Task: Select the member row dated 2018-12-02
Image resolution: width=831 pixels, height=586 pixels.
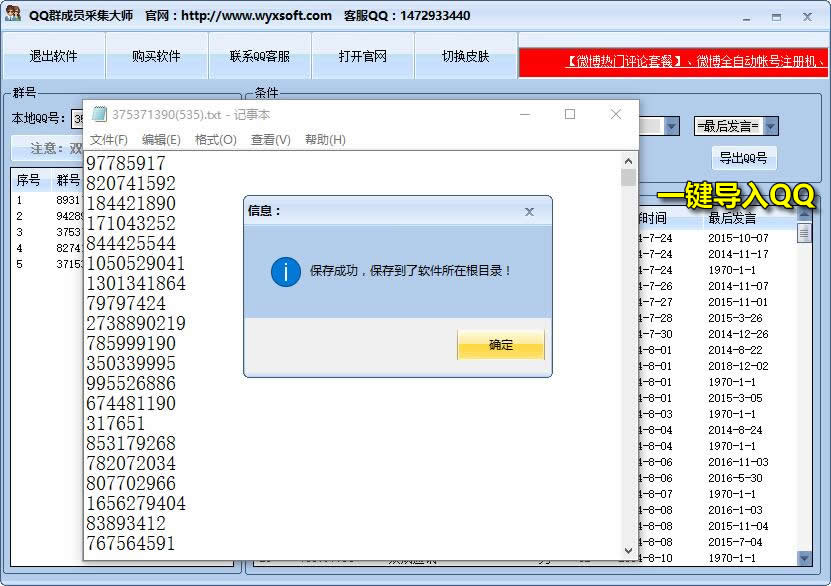Action: click(x=717, y=366)
